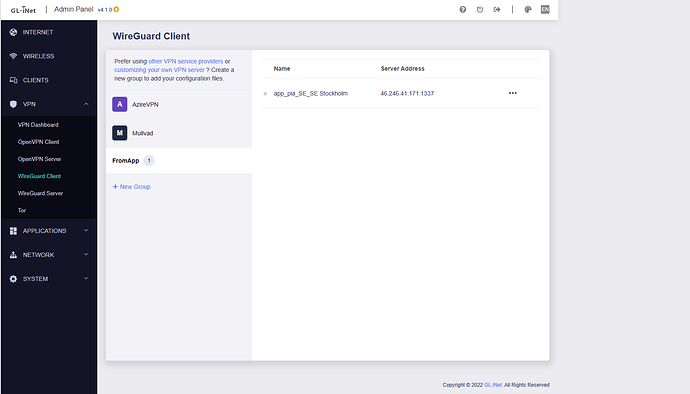Click the System gear icon in sidebar
Image resolution: width=690 pixels, height=394 pixels.
point(13,279)
